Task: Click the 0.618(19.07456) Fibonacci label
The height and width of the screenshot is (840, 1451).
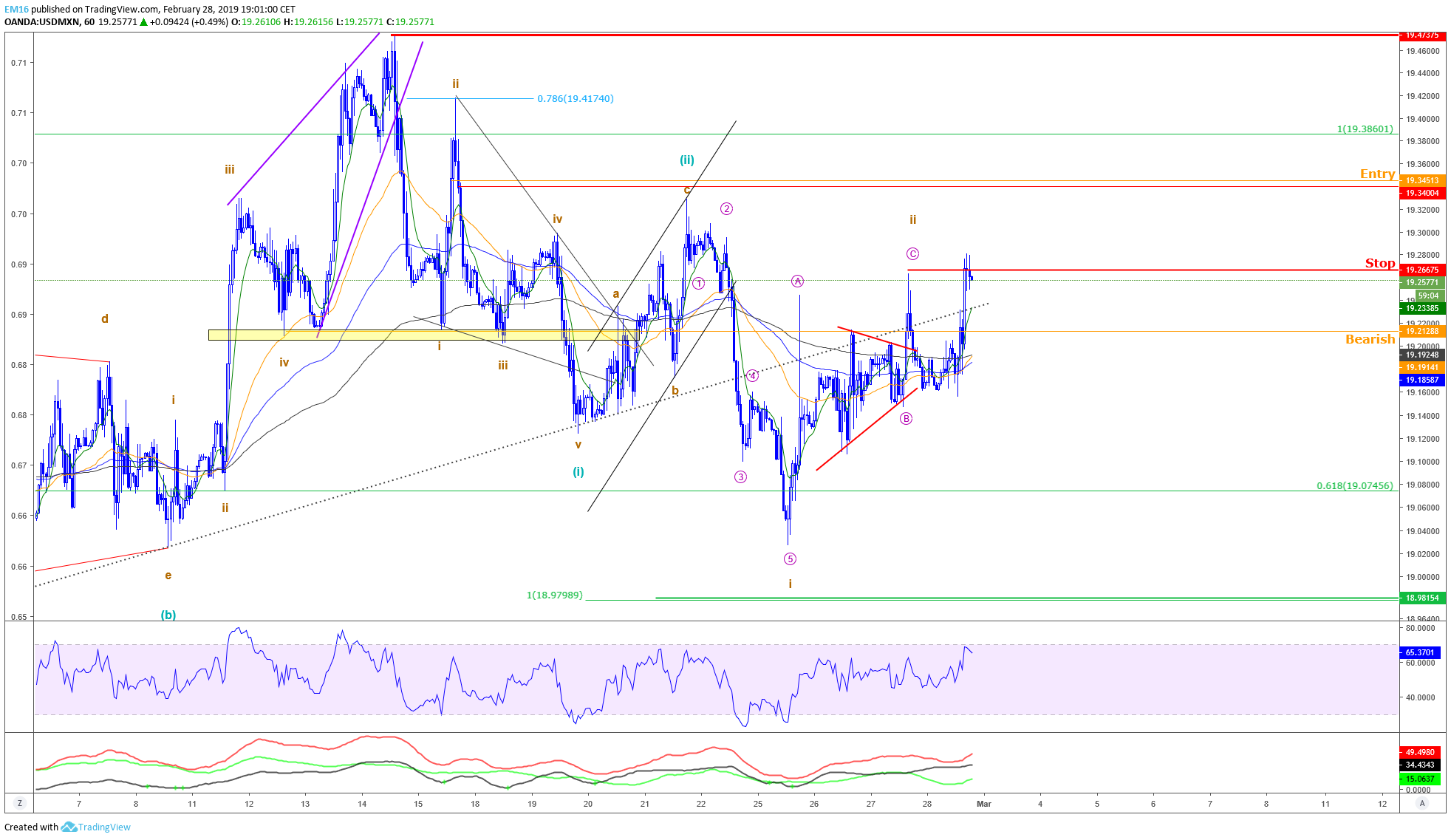Action: [1354, 485]
